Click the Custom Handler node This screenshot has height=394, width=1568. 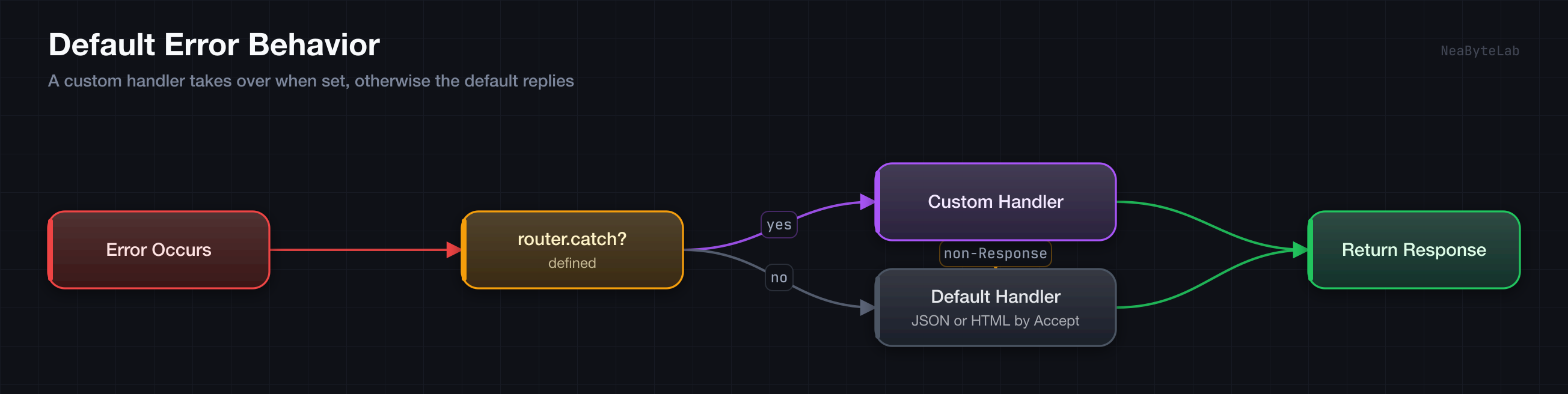(995, 202)
